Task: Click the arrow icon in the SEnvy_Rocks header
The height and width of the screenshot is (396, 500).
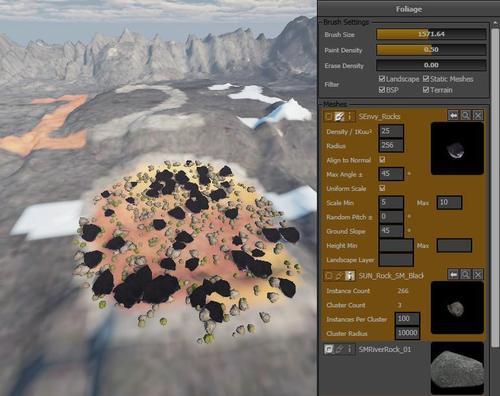Action: coord(453,116)
